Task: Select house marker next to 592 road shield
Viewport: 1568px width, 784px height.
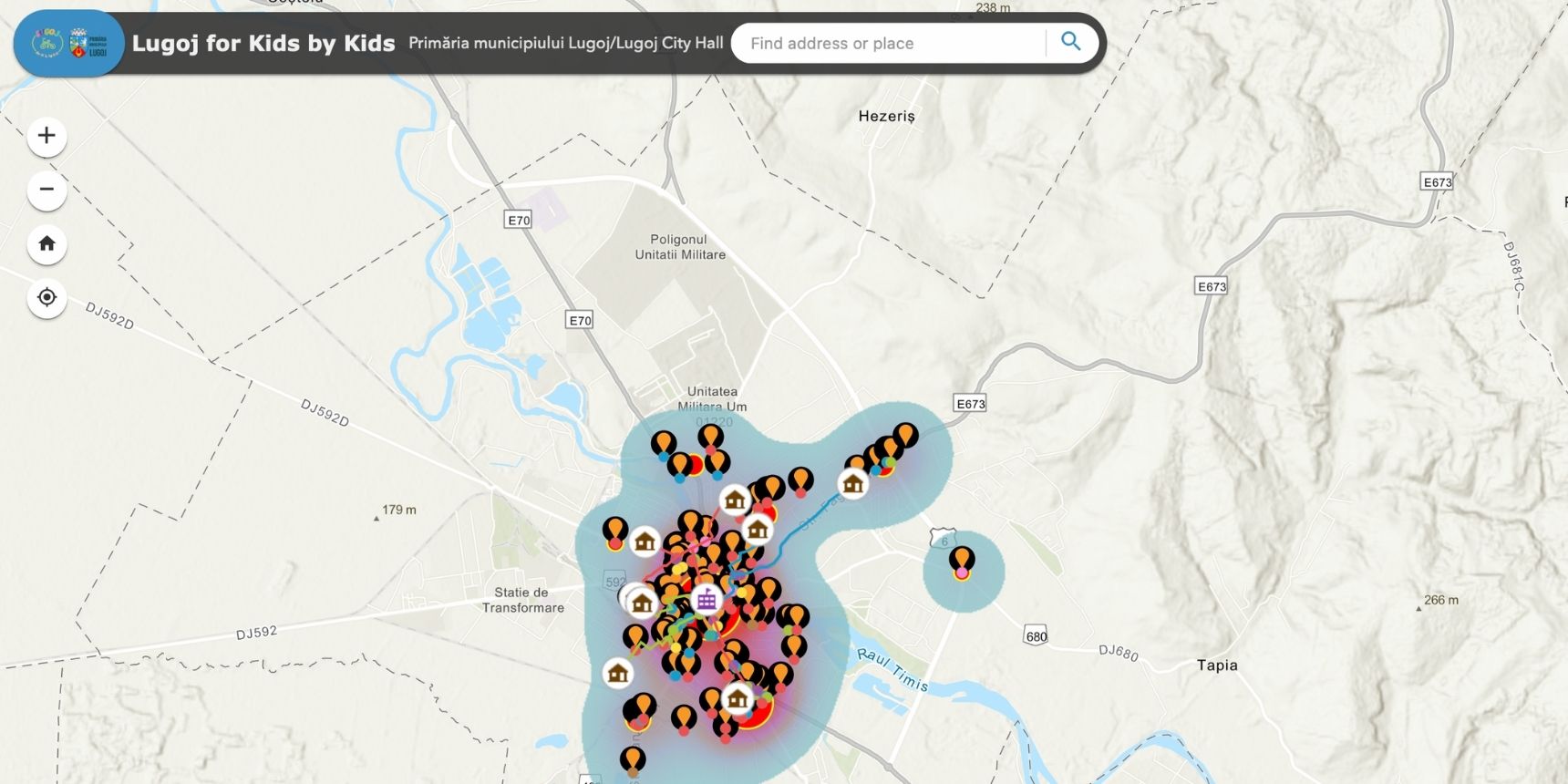Action: tap(642, 603)
